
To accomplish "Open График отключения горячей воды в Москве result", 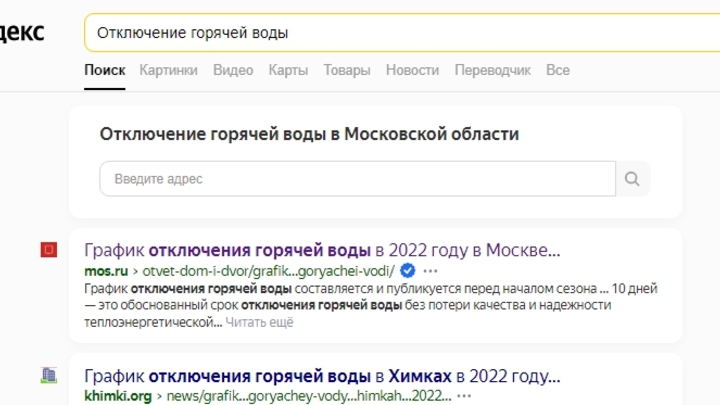I will pyautogui.click(x=322, y=250).
